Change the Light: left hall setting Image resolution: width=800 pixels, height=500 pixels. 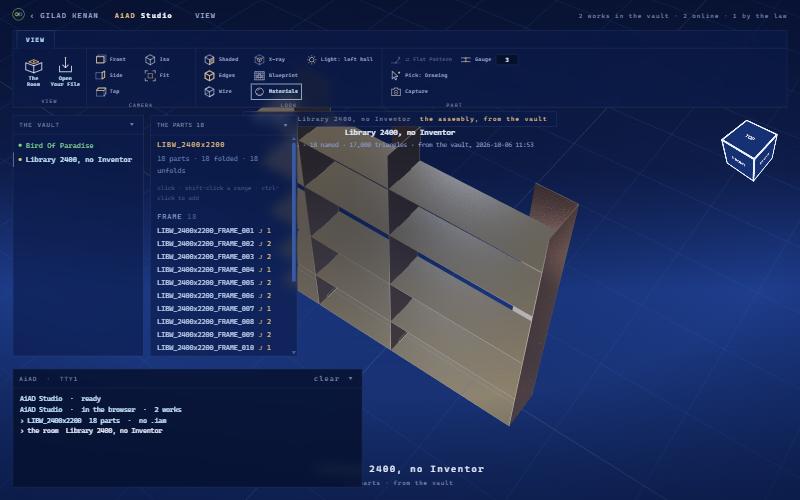coord(340,59)
